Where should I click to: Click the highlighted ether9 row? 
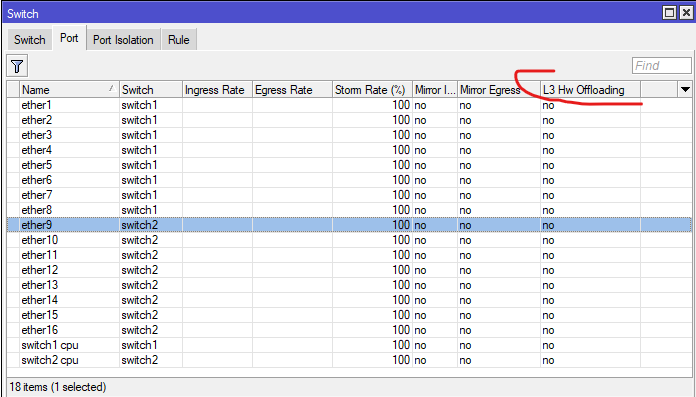pos(349,225)
